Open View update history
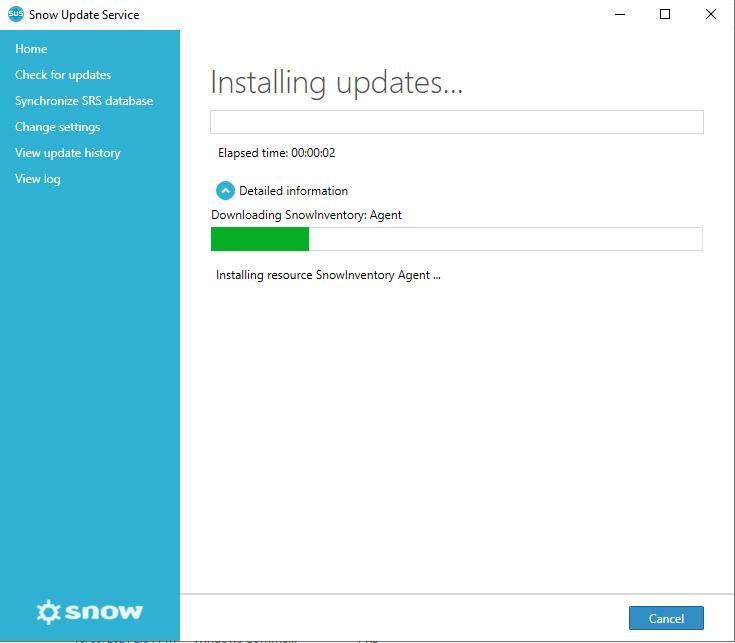 (x=68, y=153)
